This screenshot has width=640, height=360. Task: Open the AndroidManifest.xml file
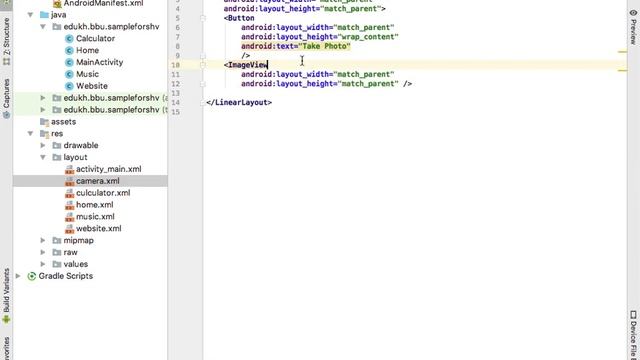point(103,3)
